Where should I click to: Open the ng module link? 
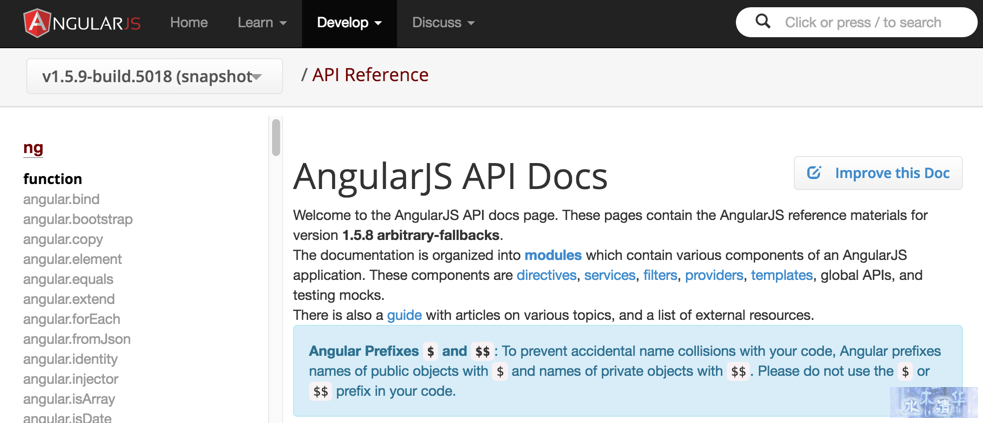click(33, 148)
